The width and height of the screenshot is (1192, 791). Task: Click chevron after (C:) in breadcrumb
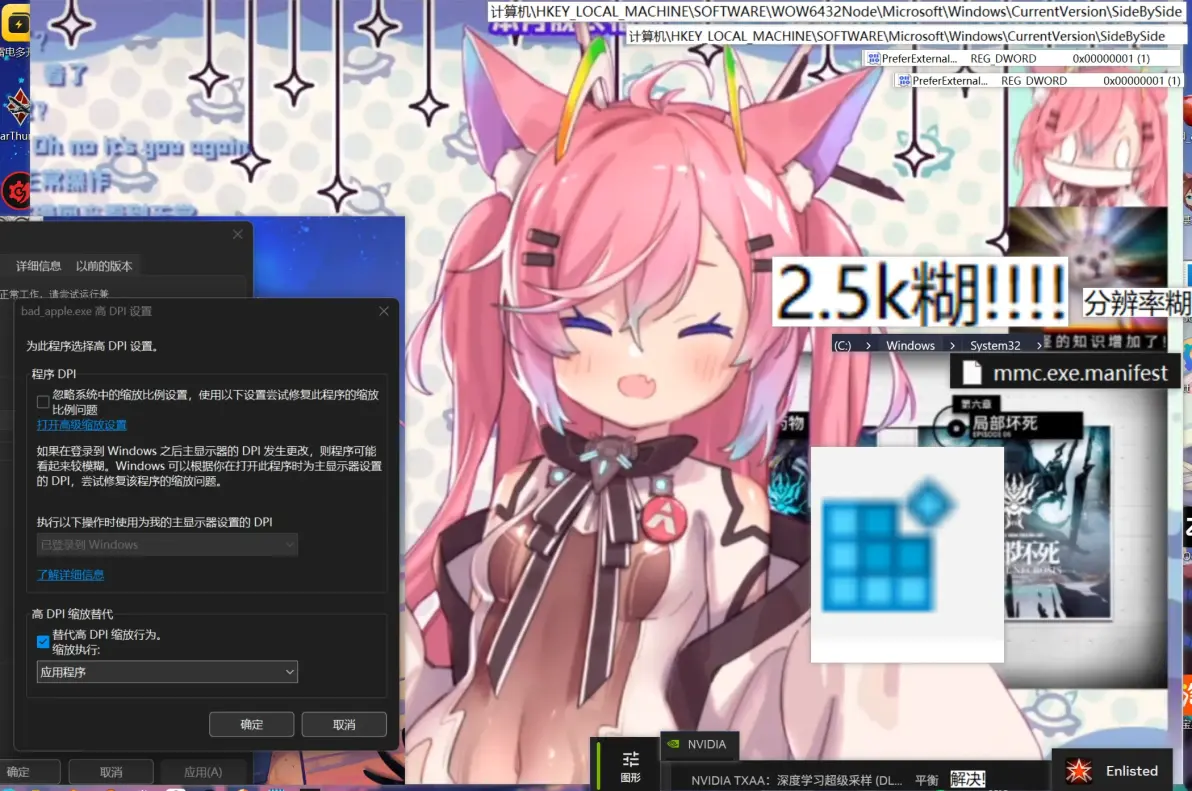point(868,345)
